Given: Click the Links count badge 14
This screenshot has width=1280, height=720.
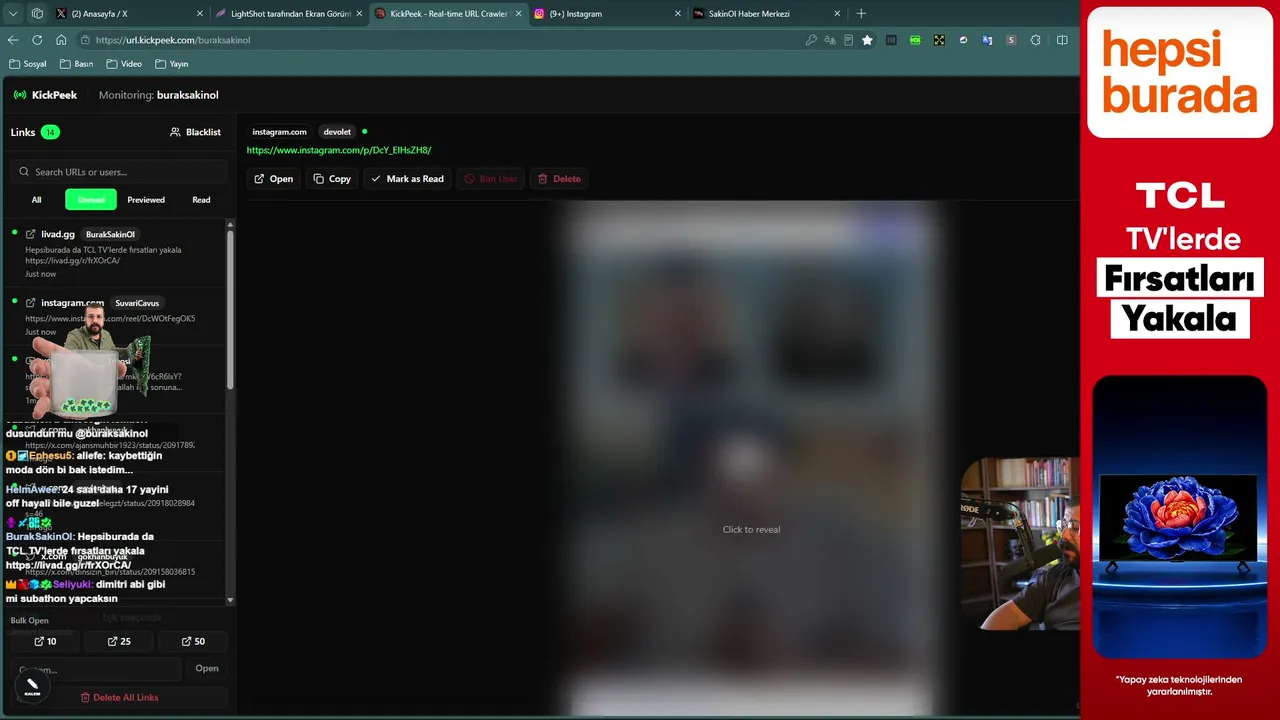Looking at the screenshot, I should [50, 132].
